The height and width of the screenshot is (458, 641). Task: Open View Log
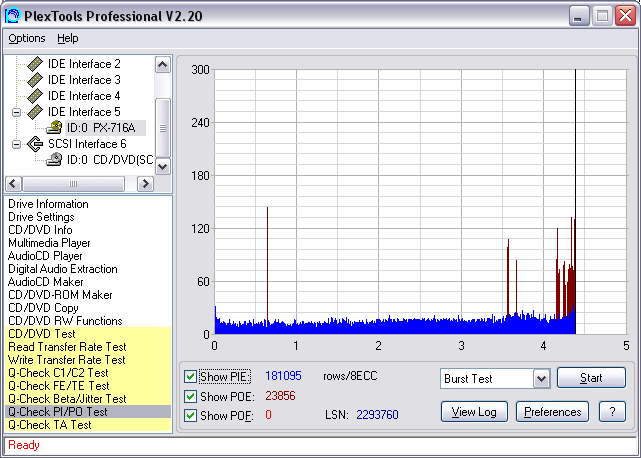click(x=474, y=412)
